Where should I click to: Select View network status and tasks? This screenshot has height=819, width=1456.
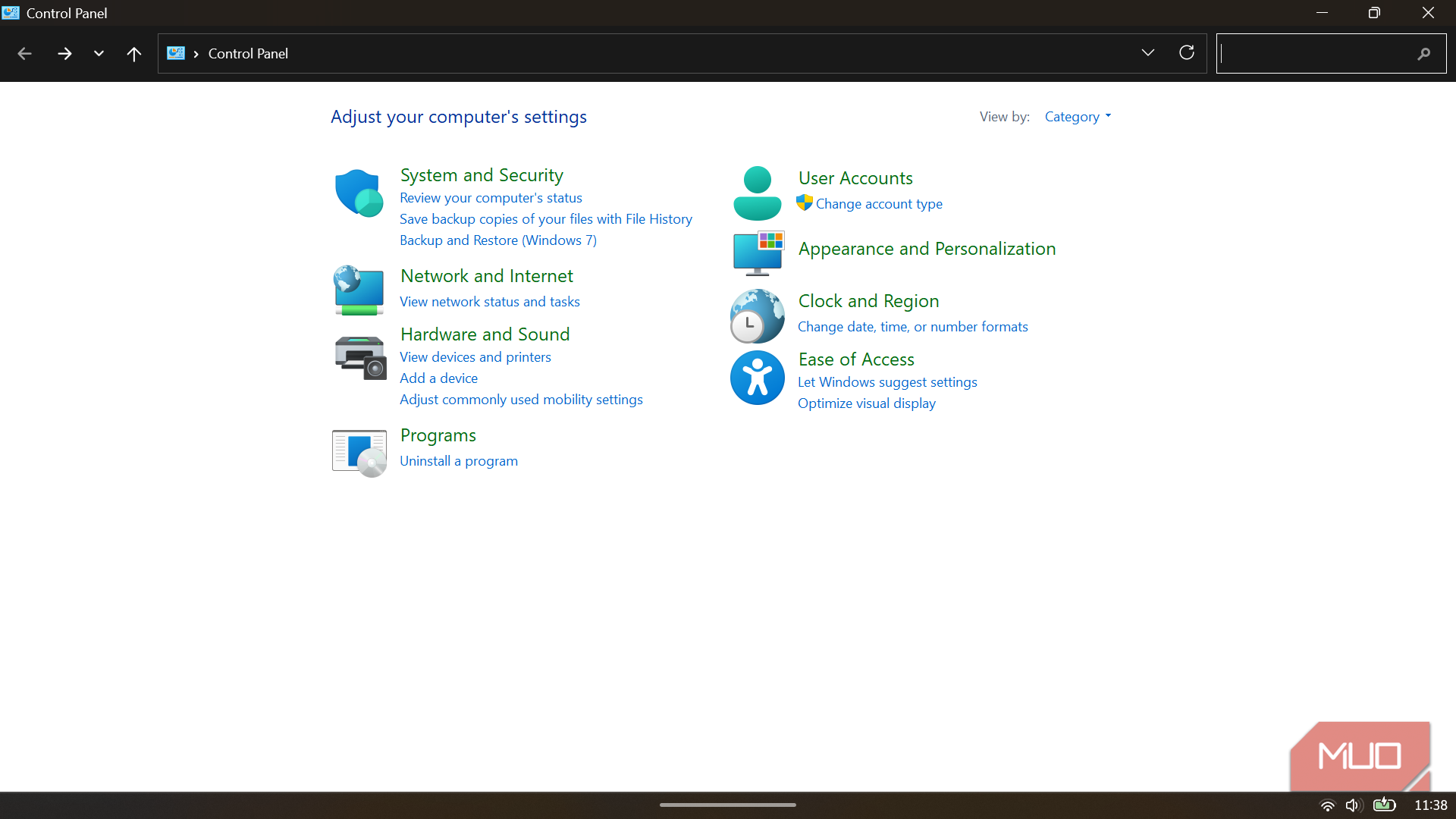490,302
